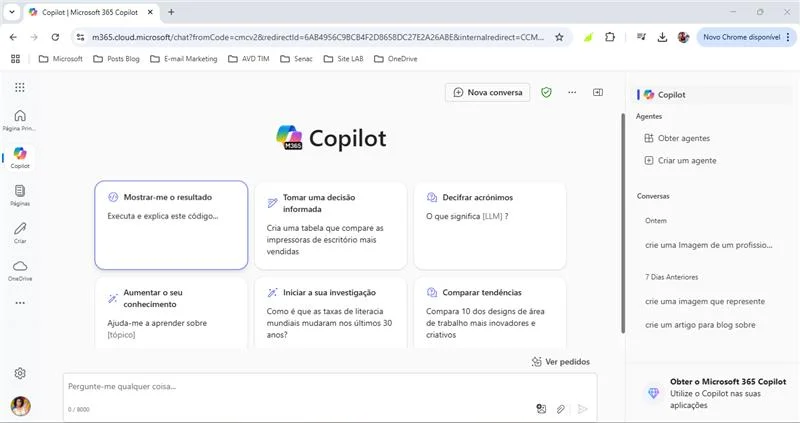Expand the three-dots more options menu in header
This screenshot has height=423, width=800.
(x=572, y=92)
